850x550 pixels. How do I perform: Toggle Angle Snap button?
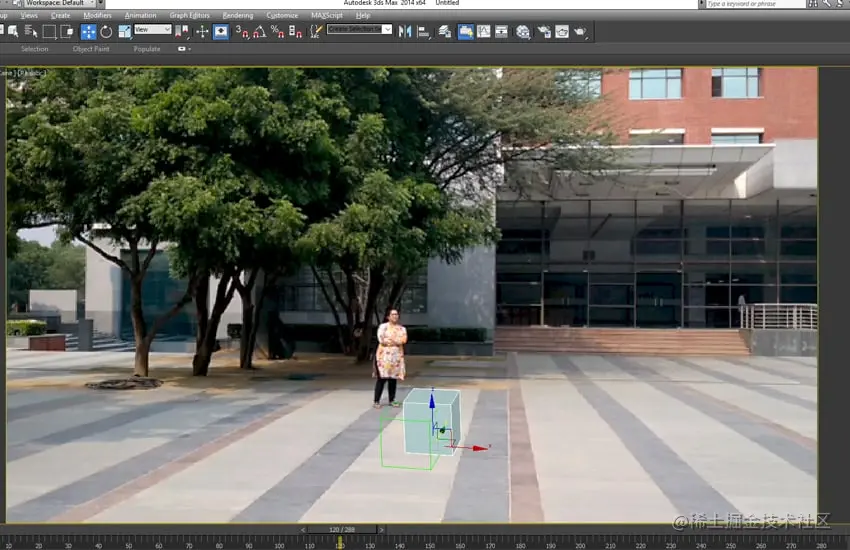point(260,31)
